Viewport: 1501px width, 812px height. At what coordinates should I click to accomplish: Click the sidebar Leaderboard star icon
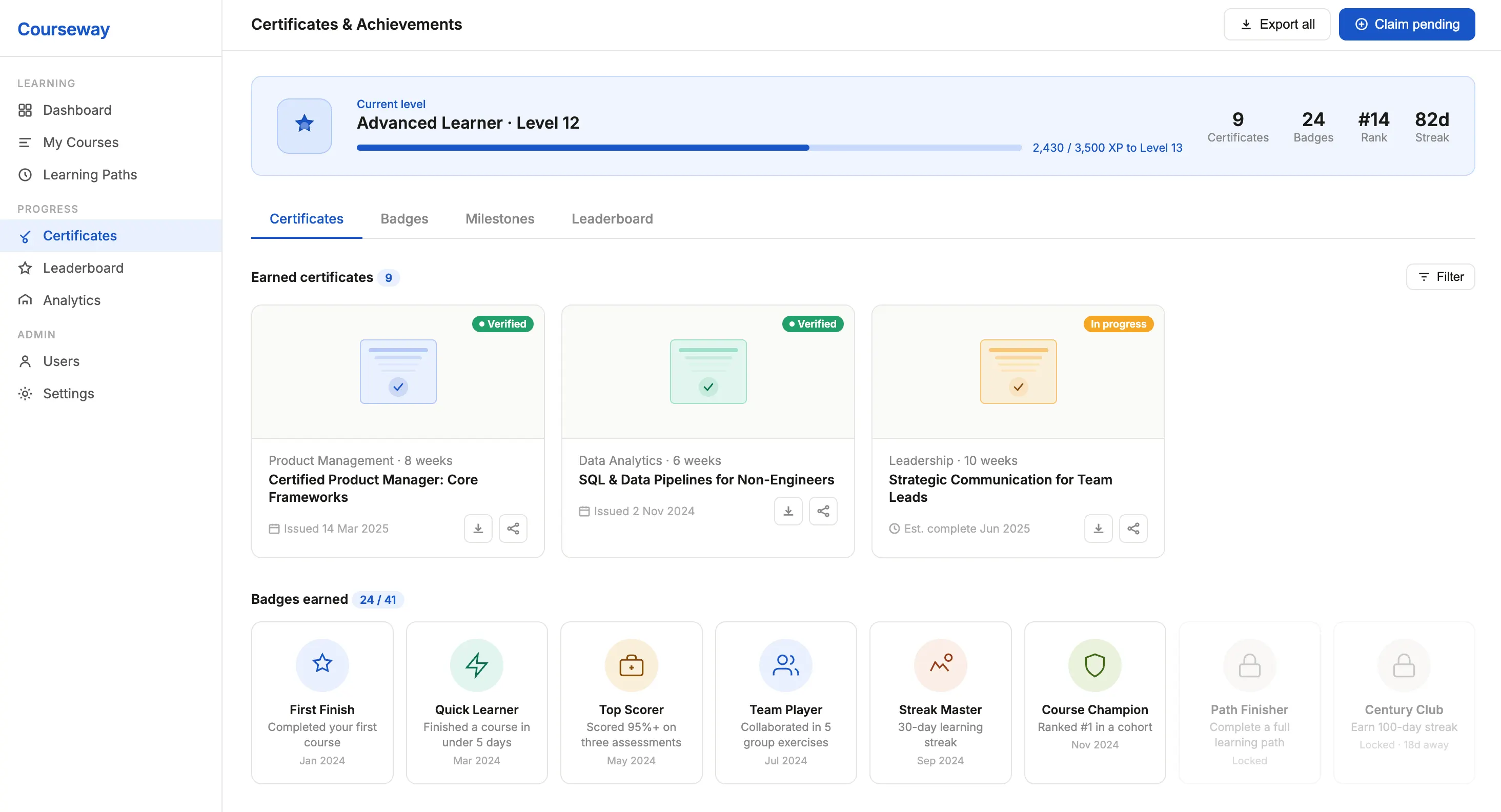point(25,268)
